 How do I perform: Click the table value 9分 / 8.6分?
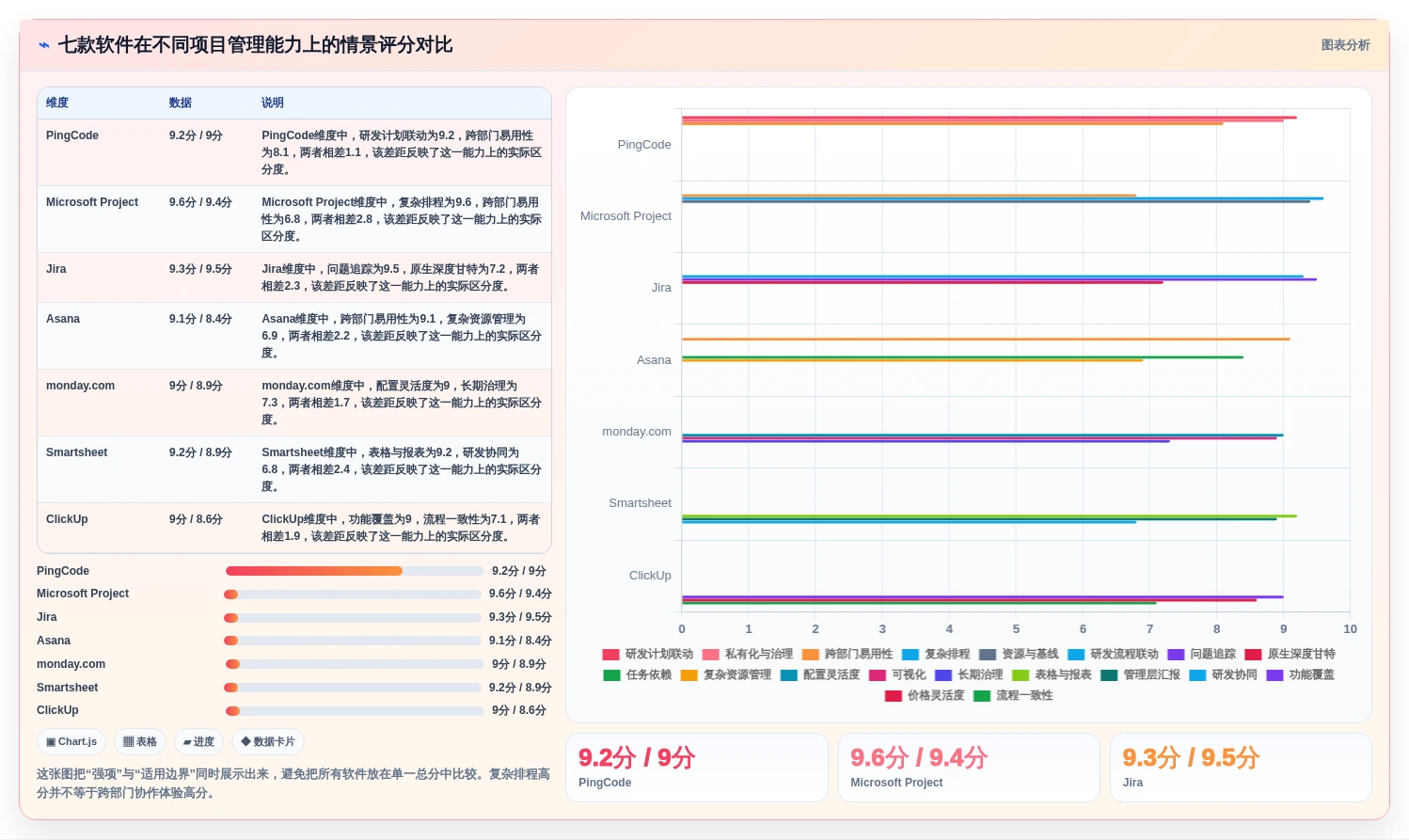click(196, 519)
